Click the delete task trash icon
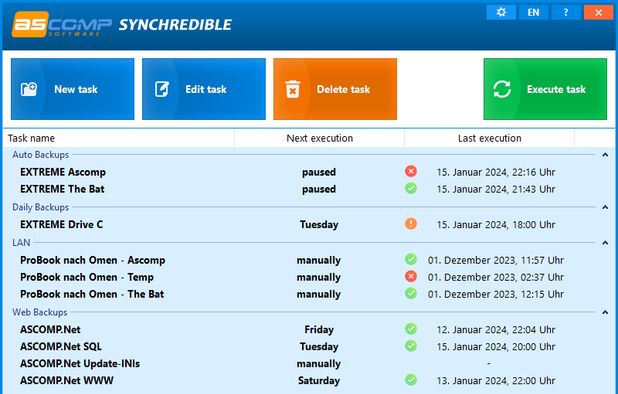 coord(293,89)
